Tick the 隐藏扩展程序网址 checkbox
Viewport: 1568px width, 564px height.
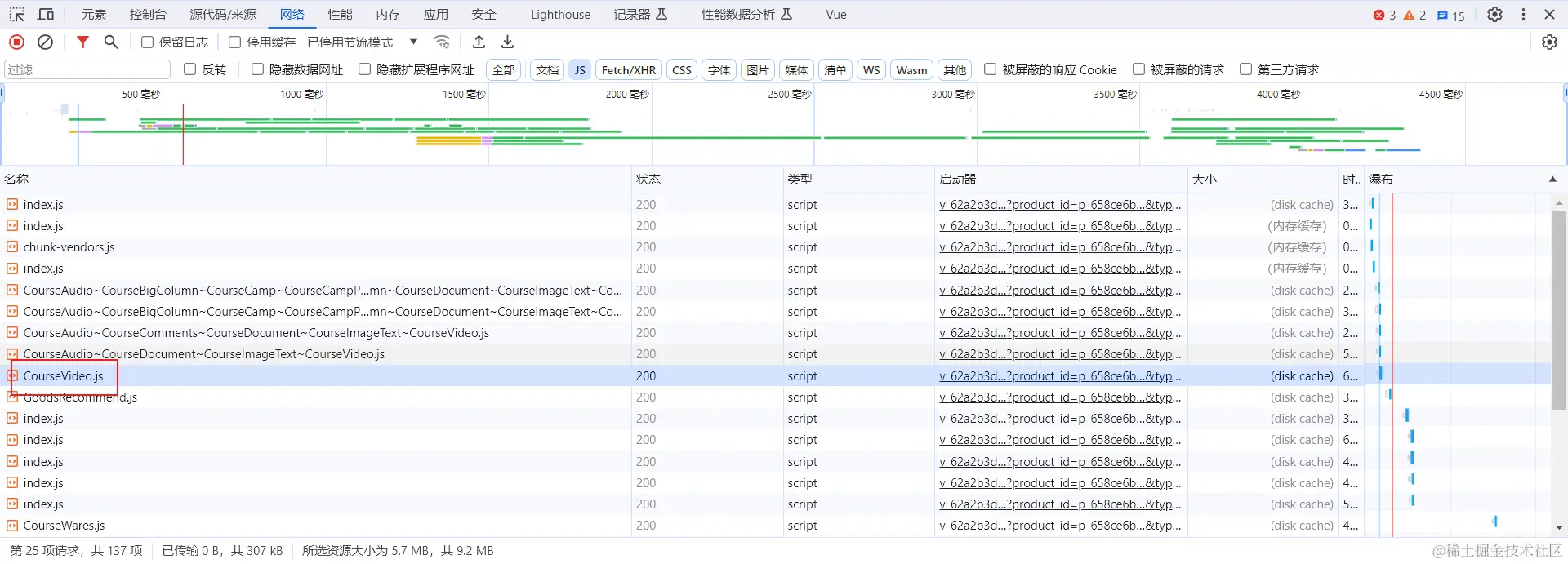364,69
